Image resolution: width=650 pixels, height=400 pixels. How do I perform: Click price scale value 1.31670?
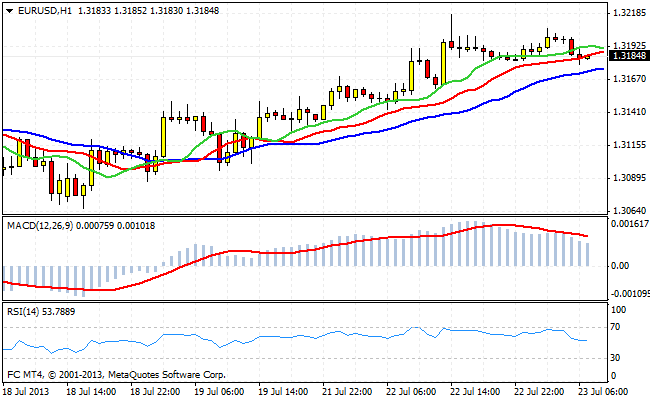tap(629, 78)
